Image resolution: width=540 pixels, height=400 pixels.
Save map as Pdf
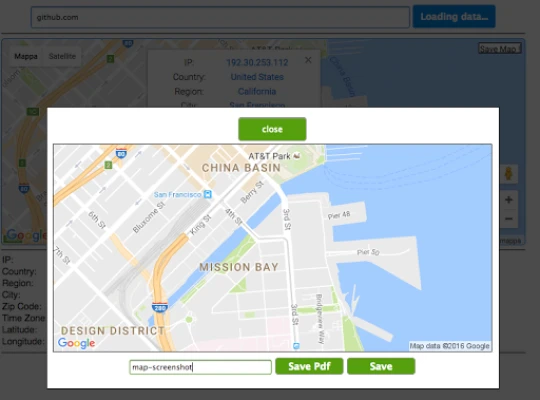click(309, 366)
